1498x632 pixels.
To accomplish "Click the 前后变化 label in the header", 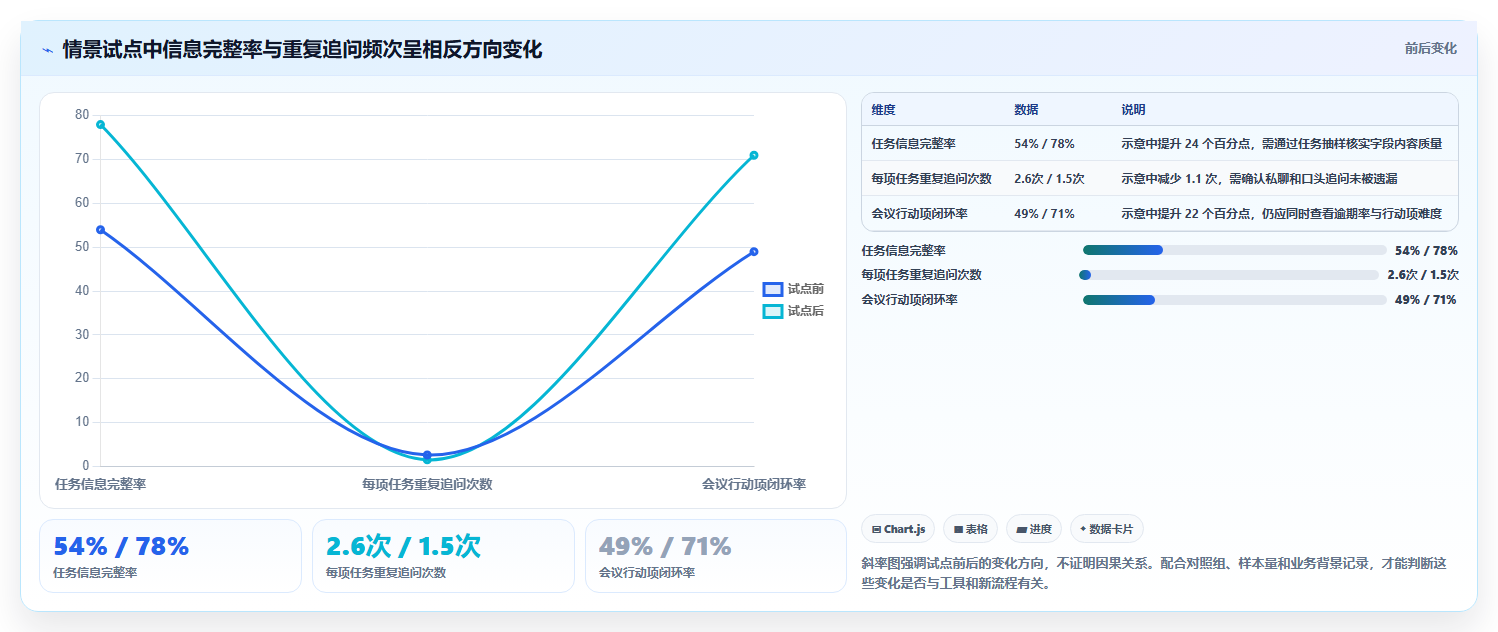I will (1430, 48).
